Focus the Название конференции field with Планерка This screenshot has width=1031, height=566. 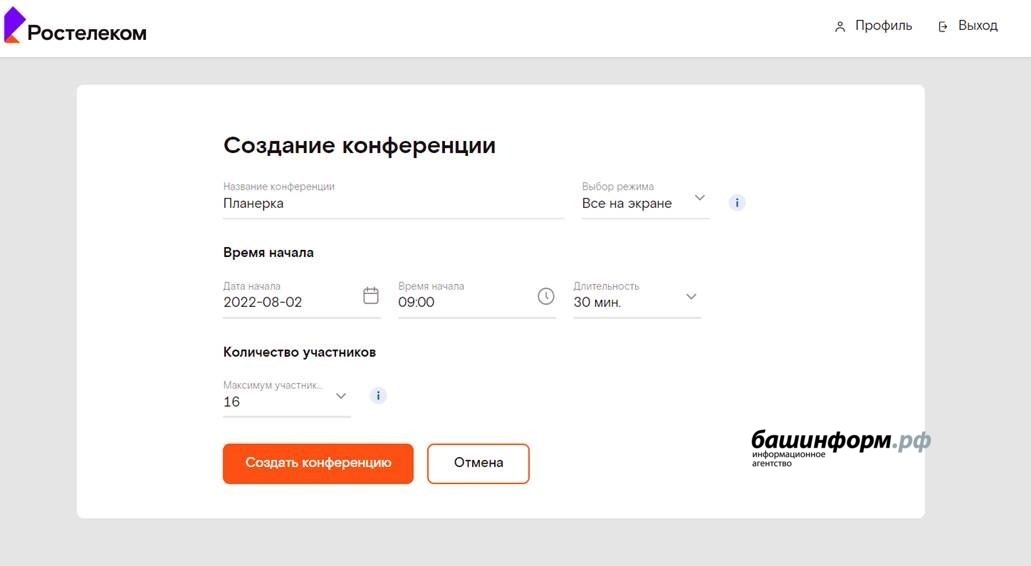(393, 199)
